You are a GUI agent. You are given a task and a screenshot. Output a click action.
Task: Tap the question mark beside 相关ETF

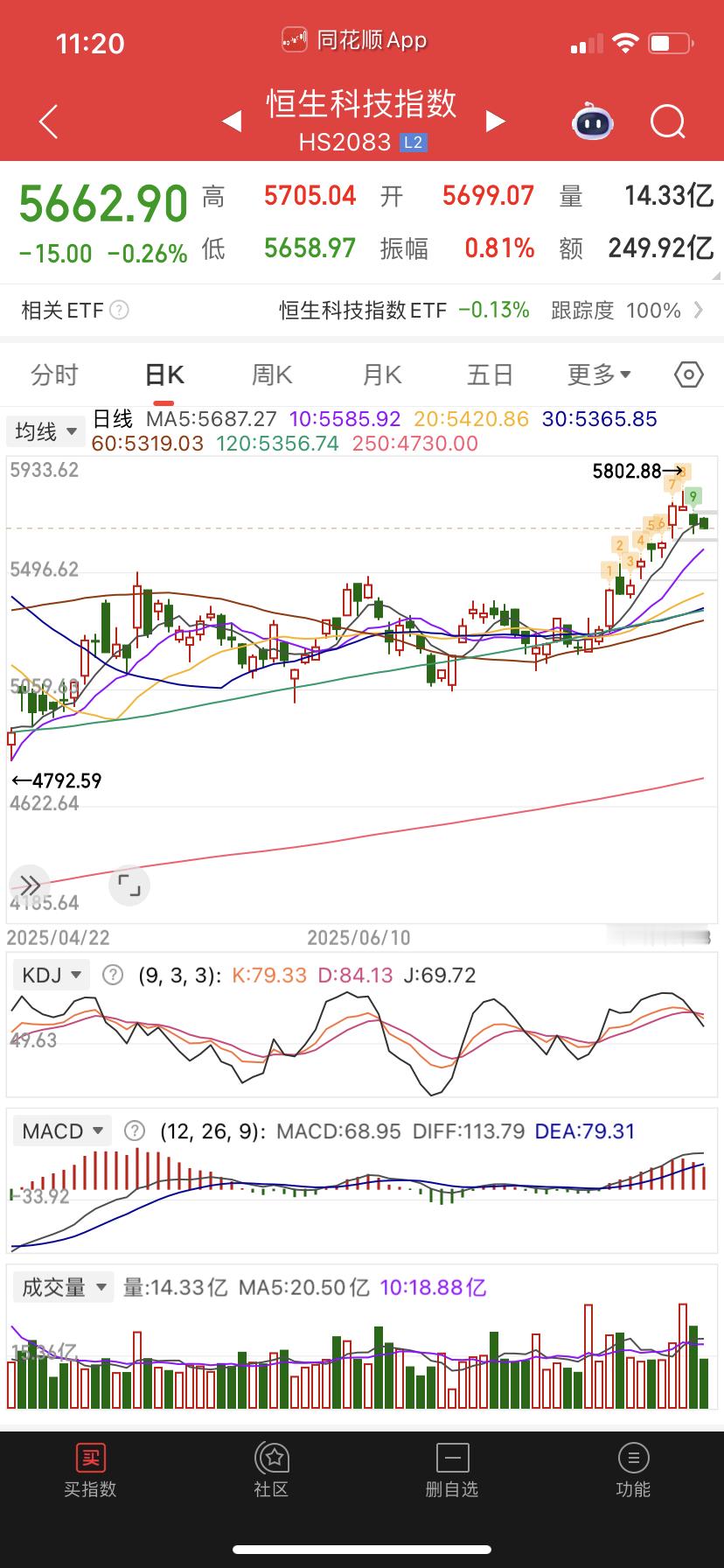(x=119, y=310)
